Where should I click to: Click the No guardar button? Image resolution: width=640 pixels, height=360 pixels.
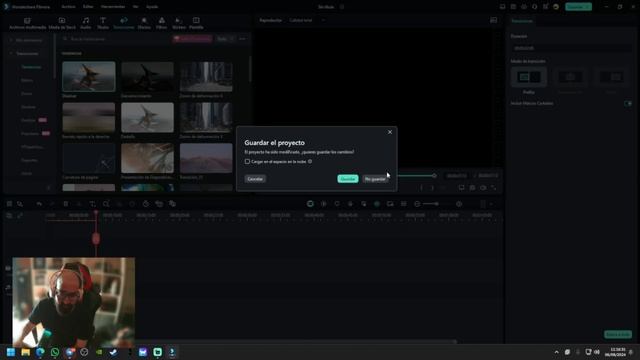[x=375, y=179]
